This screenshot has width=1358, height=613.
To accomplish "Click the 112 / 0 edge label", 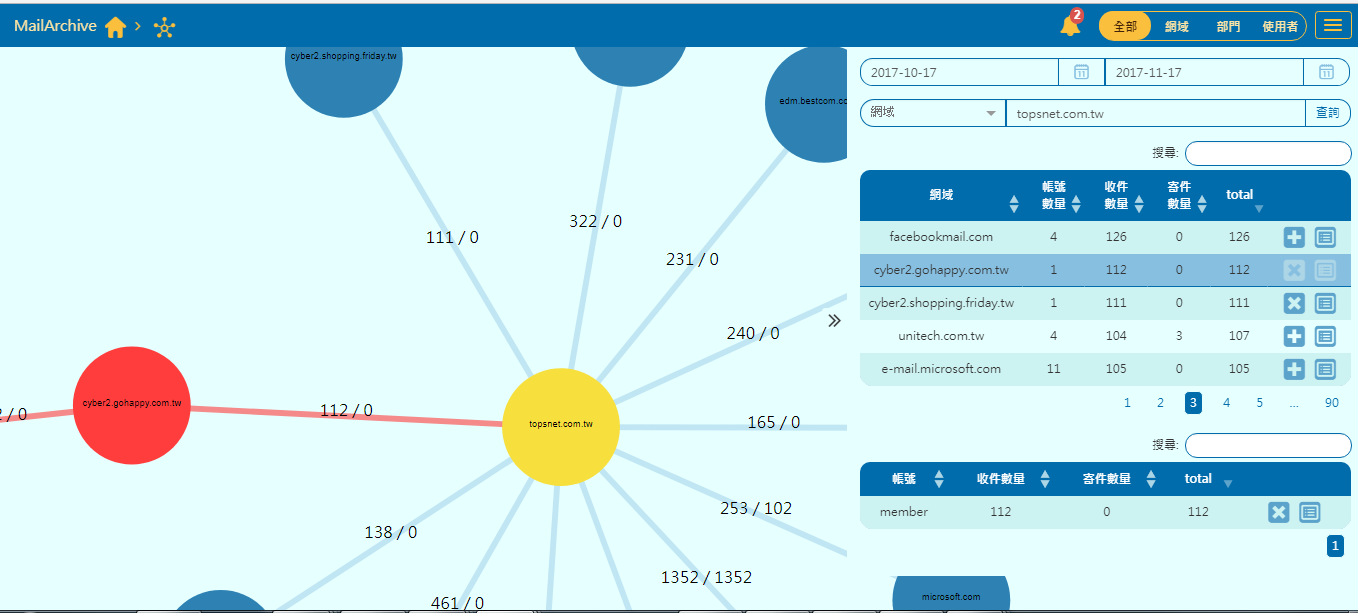I will tap(346, 411).
